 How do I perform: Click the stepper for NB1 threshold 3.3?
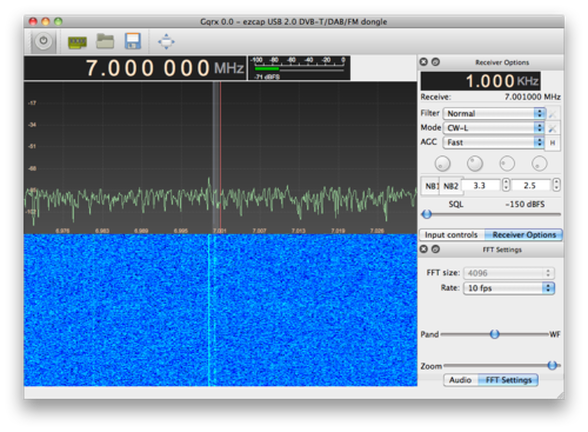(506, 185)
